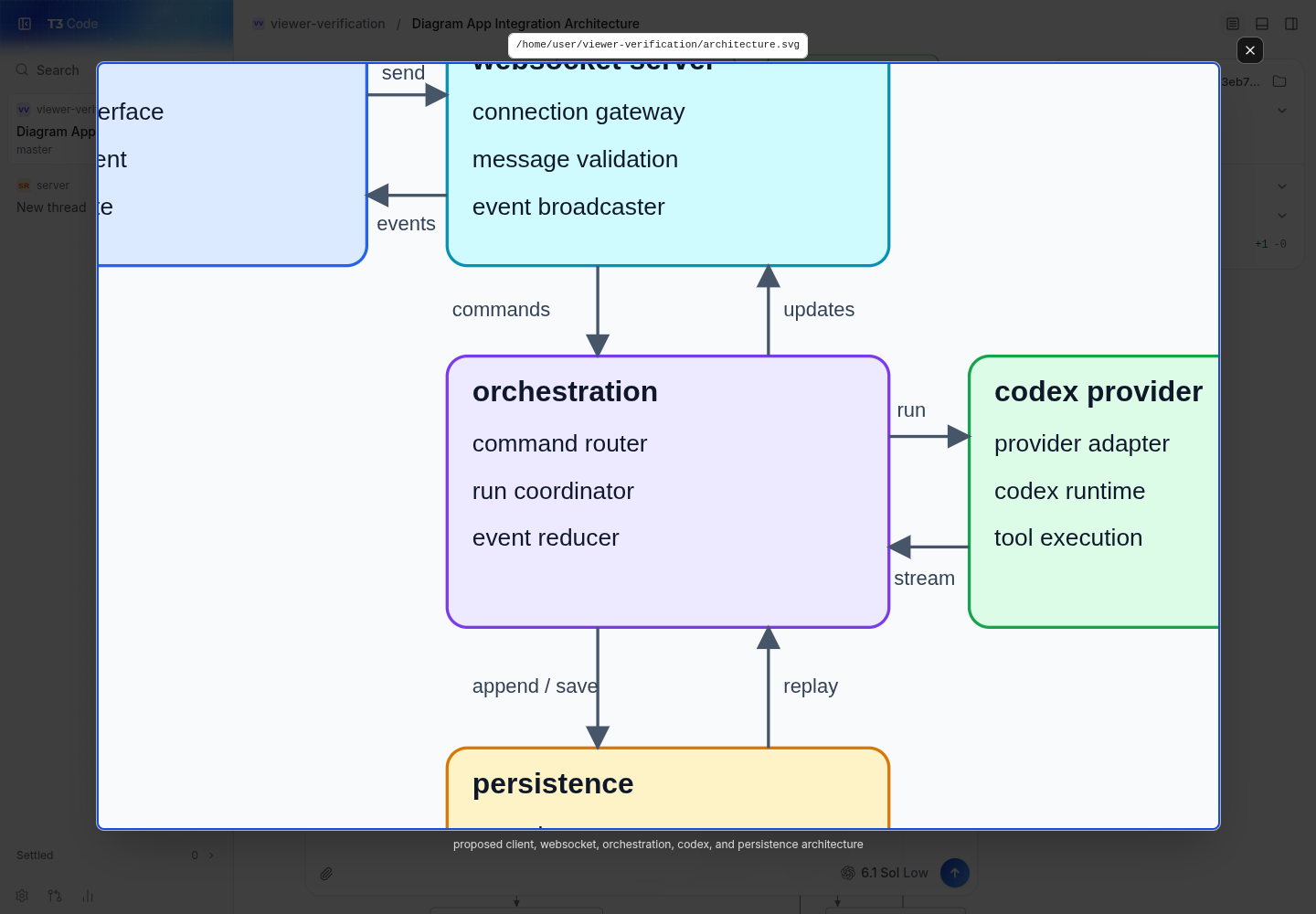
Task: Send the message with the blue arrow button
Action: coord(954,873)
